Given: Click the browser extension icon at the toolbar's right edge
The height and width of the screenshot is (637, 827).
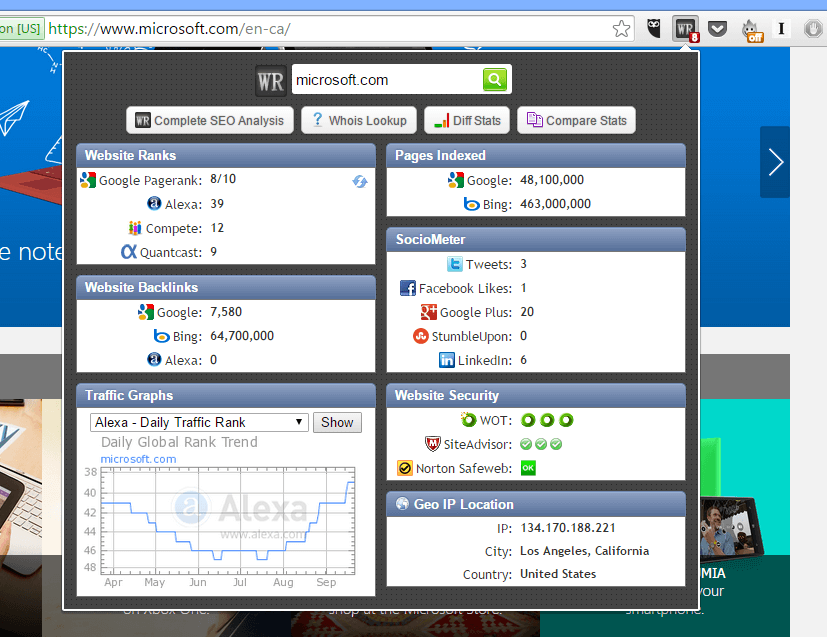Looking at the screenshot, I should point(813,28).
